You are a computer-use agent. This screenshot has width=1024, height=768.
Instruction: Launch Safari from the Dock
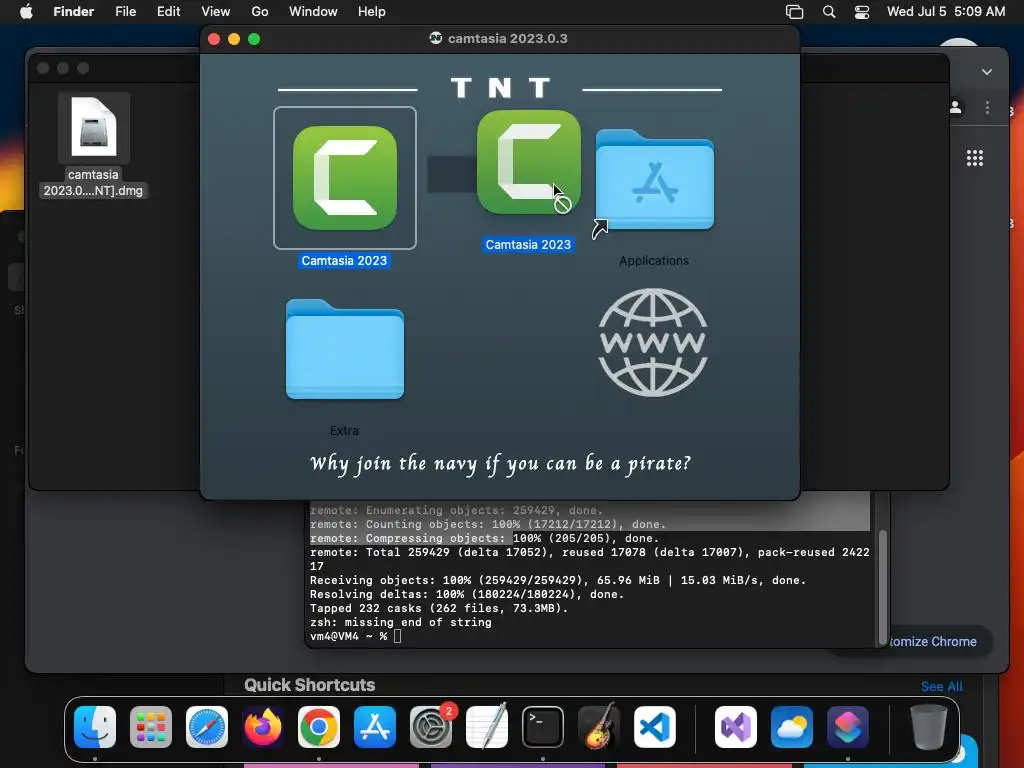tap(207, 726)
